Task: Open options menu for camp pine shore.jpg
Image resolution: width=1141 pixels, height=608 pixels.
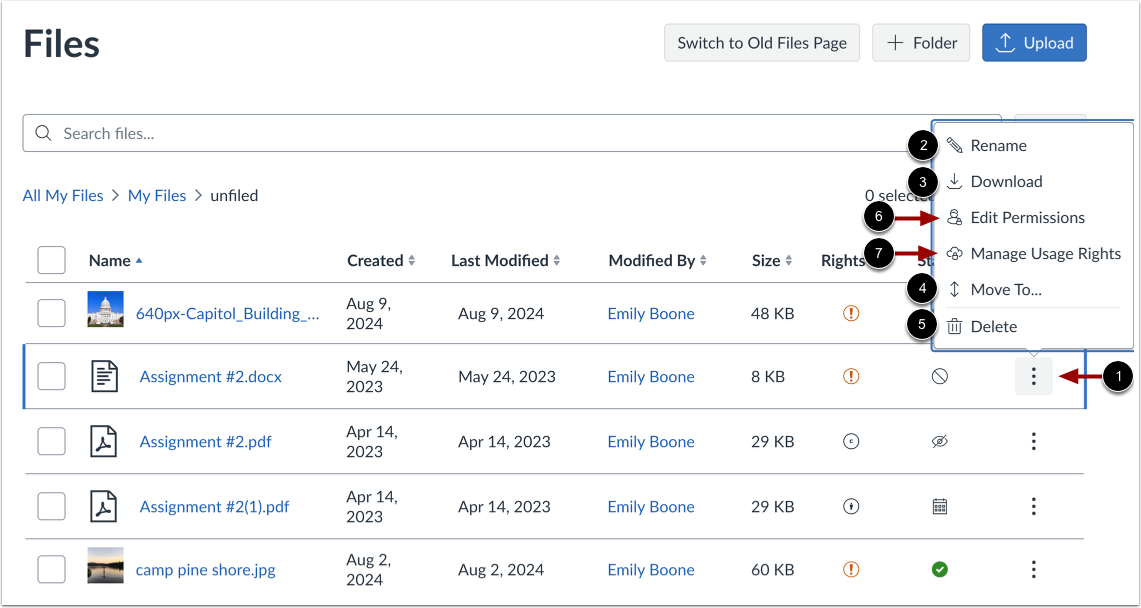Action: pos(1033,570)
